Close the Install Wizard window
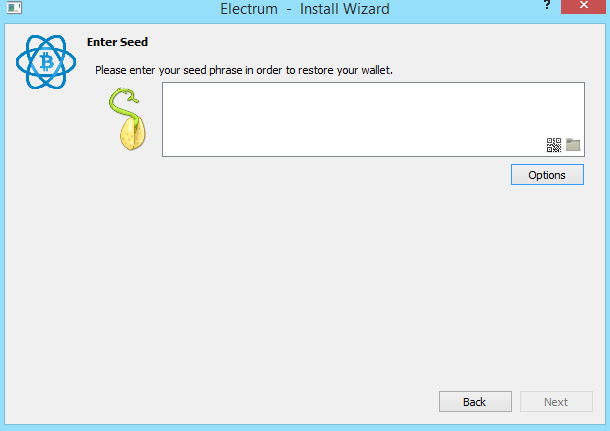 (583, 6)
